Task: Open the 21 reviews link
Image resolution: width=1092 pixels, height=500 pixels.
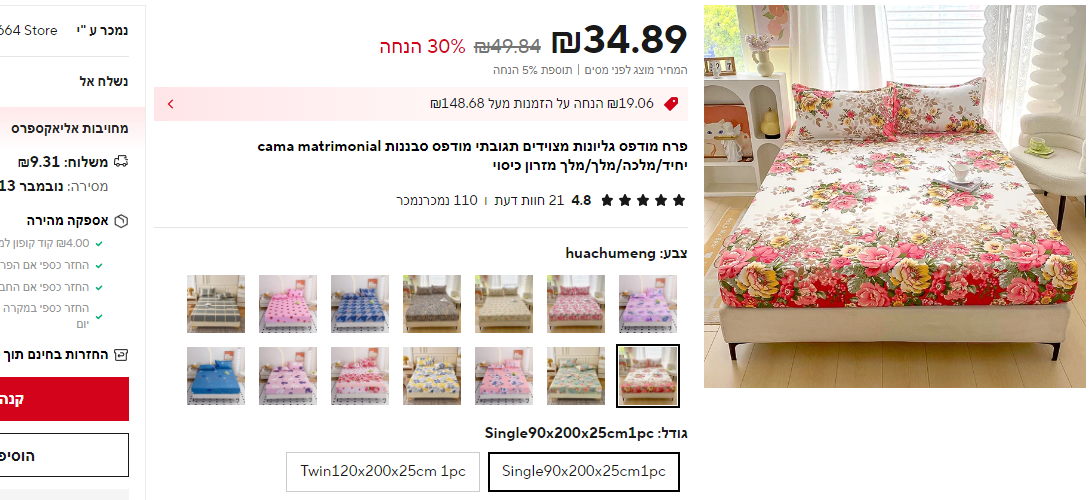Action: click(529, 201)
